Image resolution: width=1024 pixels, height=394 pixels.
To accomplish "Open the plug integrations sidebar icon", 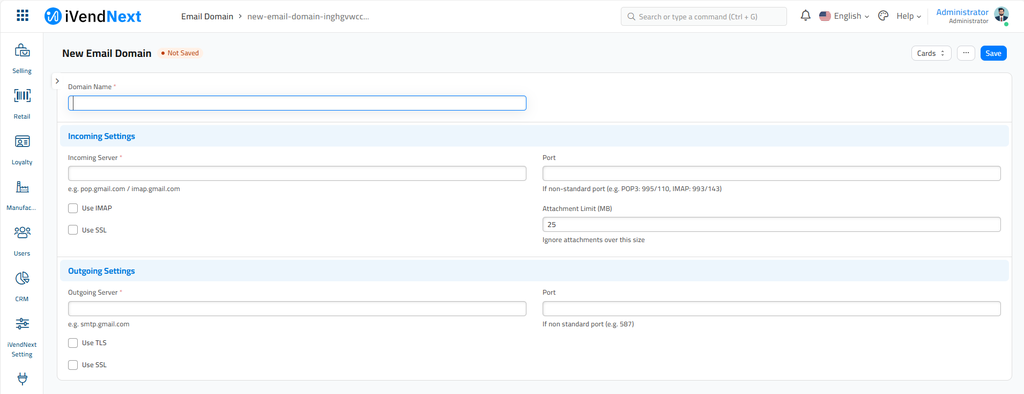I will point(22,378).
